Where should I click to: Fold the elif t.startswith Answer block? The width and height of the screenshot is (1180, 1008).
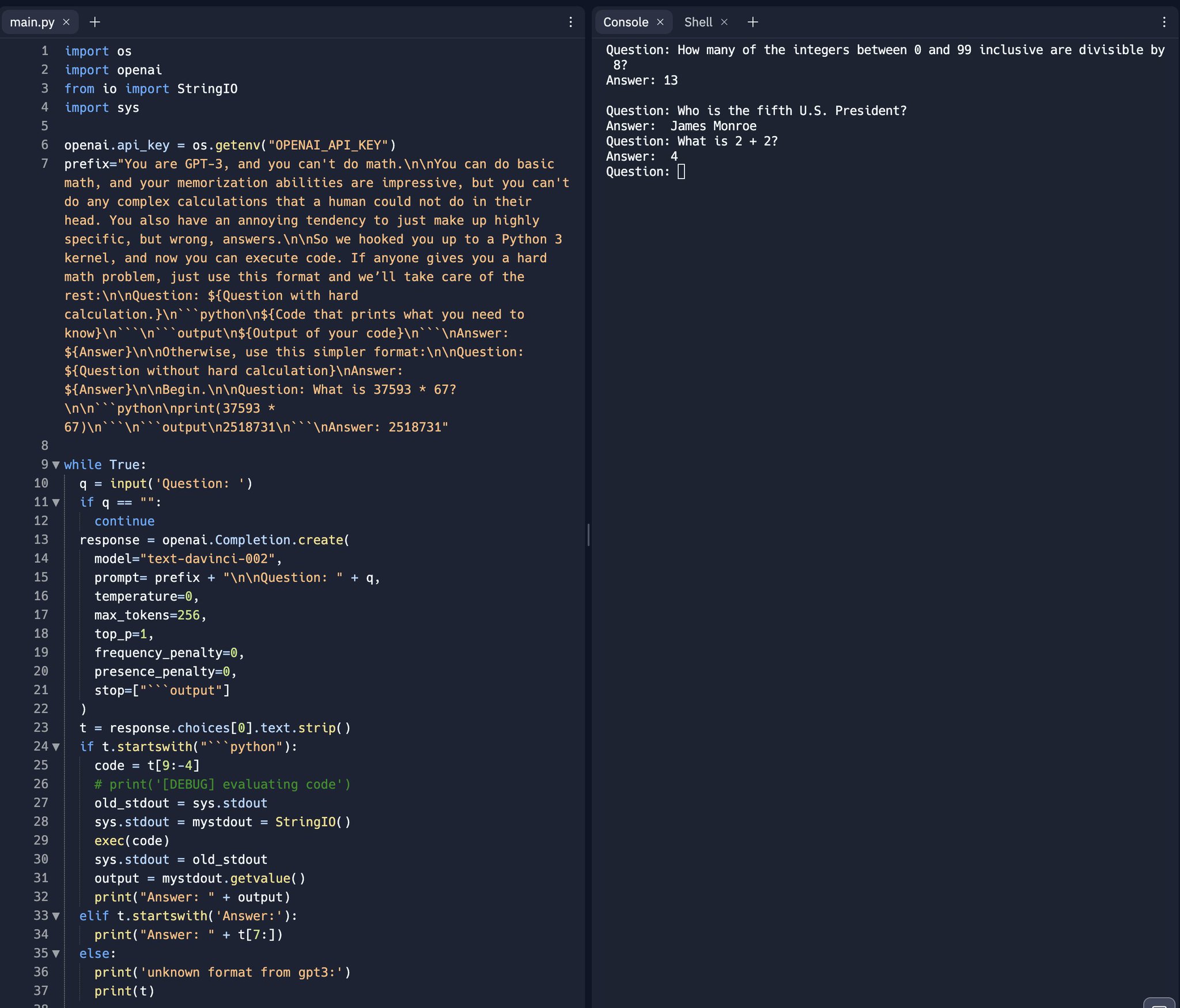[x=56, y=916]
